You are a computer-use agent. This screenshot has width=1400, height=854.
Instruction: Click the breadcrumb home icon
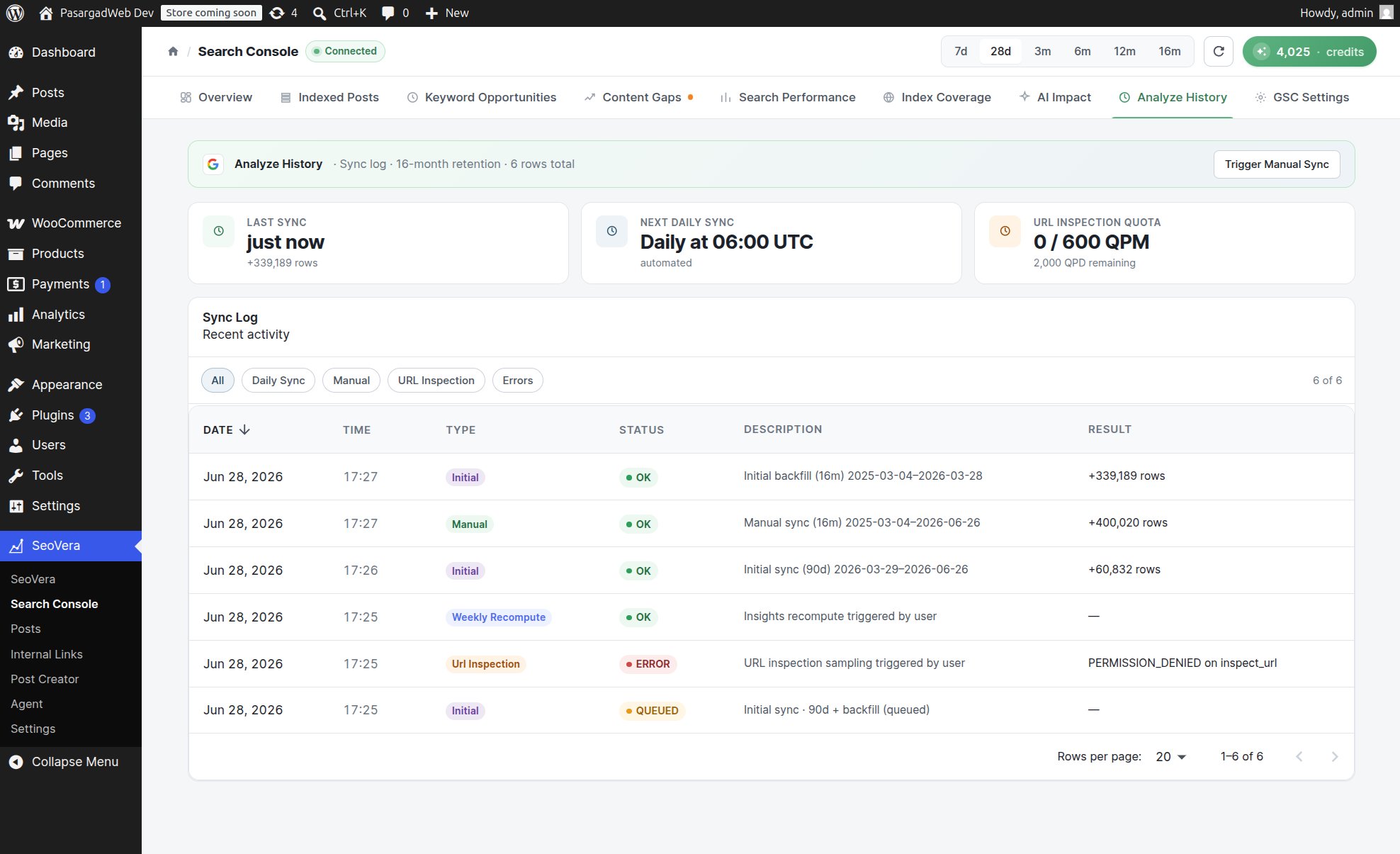point(173,51)
